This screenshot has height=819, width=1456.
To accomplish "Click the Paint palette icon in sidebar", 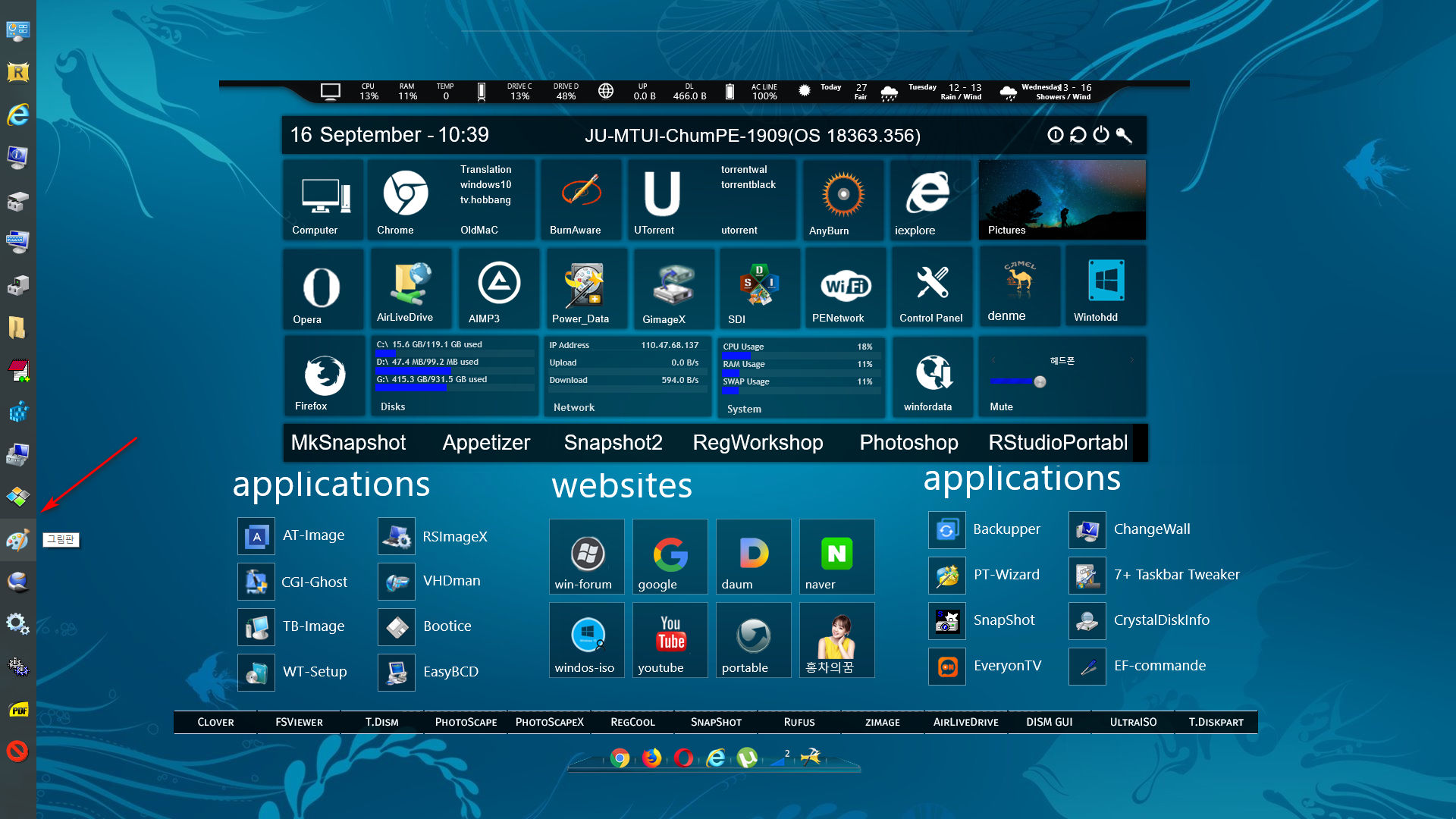I will point(18,540).
